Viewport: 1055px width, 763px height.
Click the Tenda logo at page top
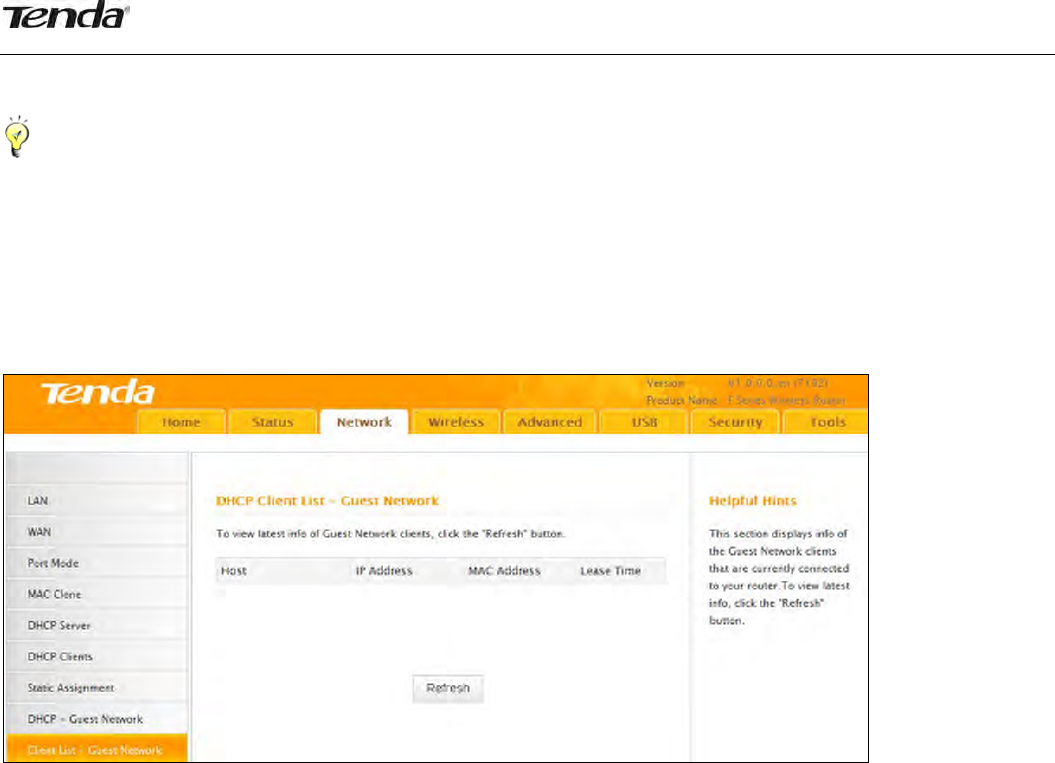coord(66,15)
